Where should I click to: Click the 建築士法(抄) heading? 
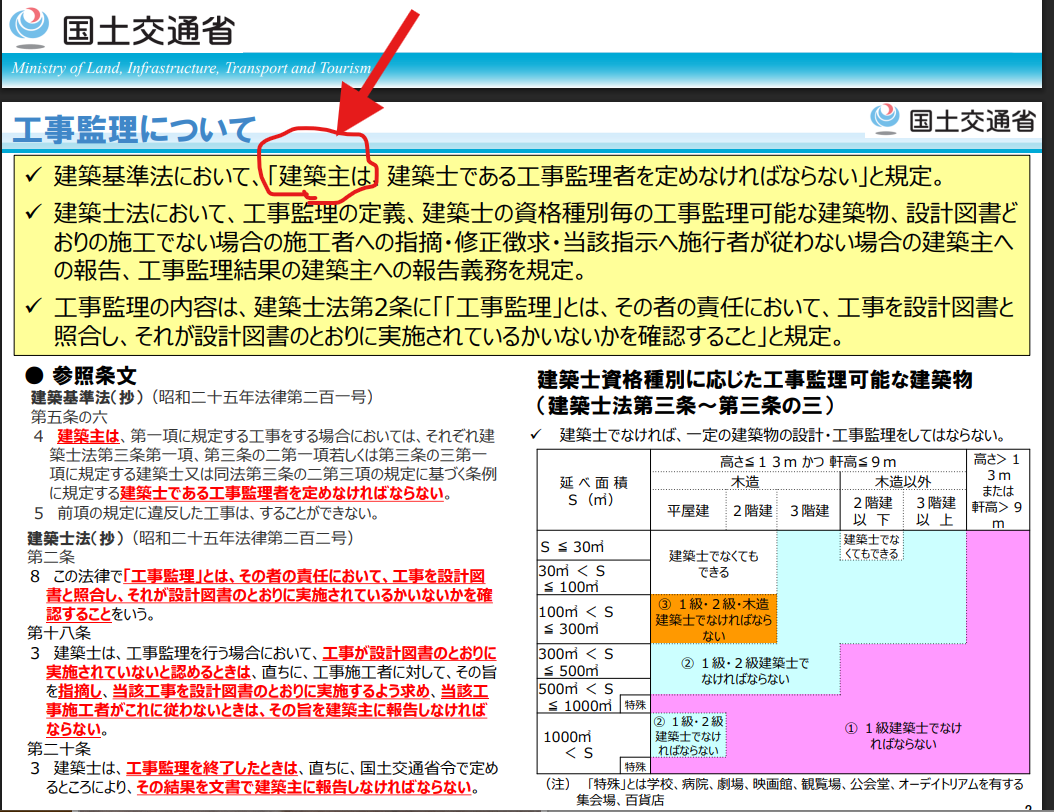click(x=80, y=537)
